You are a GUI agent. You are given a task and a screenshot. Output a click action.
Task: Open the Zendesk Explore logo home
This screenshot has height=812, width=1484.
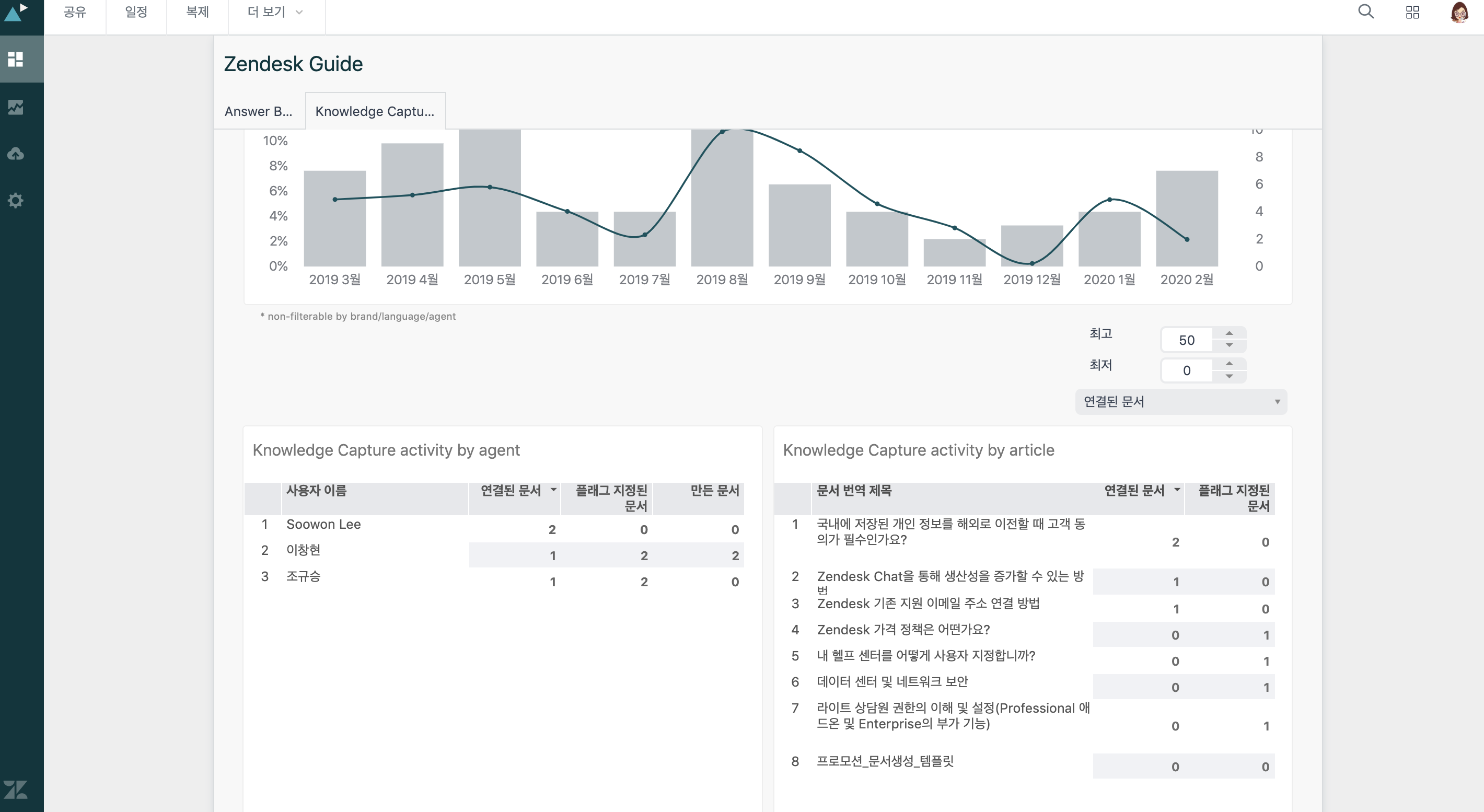tap(16, 11)
